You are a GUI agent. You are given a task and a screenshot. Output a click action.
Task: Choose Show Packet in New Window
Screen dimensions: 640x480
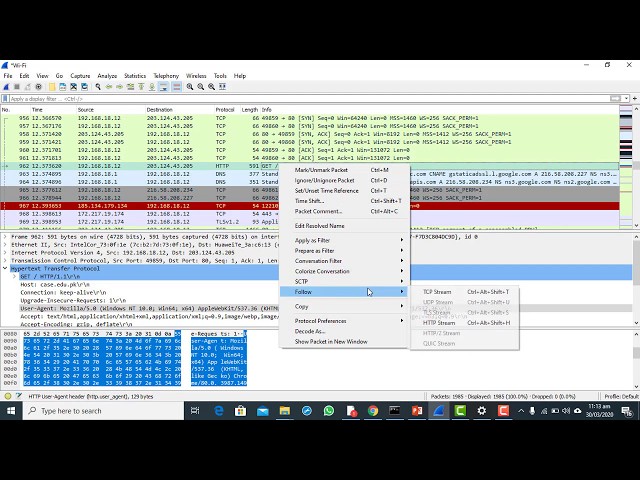345,342
